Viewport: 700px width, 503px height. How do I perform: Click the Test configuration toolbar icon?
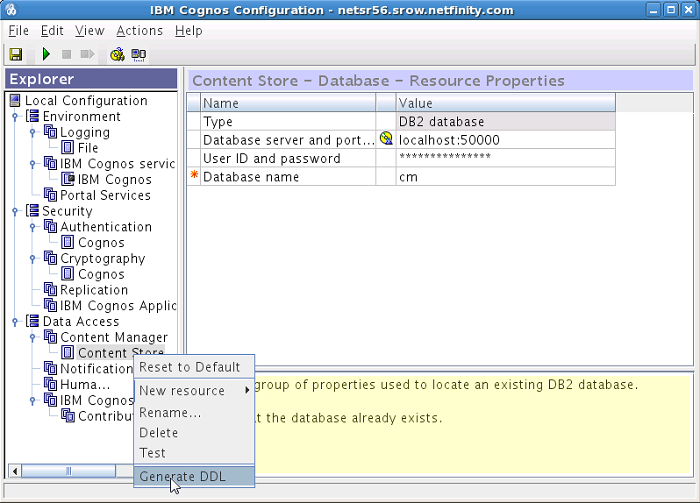point(117,54)
